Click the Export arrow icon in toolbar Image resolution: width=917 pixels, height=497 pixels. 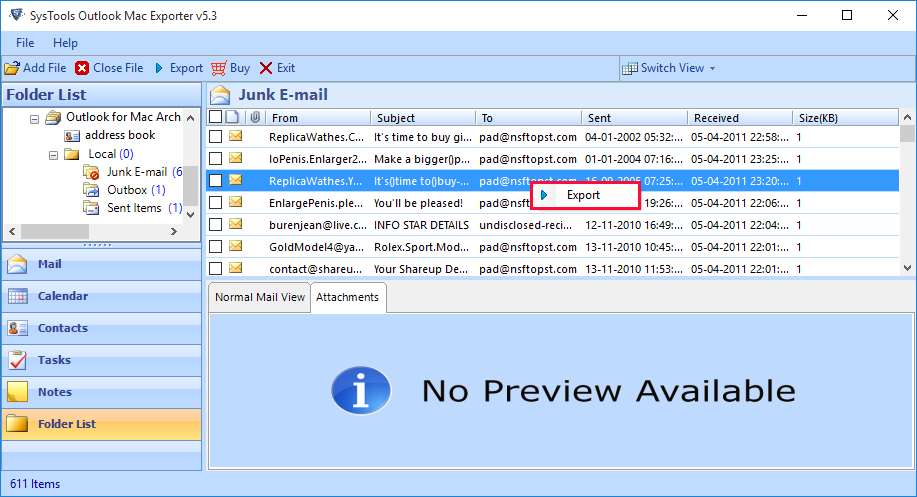[x=159, y=68]
